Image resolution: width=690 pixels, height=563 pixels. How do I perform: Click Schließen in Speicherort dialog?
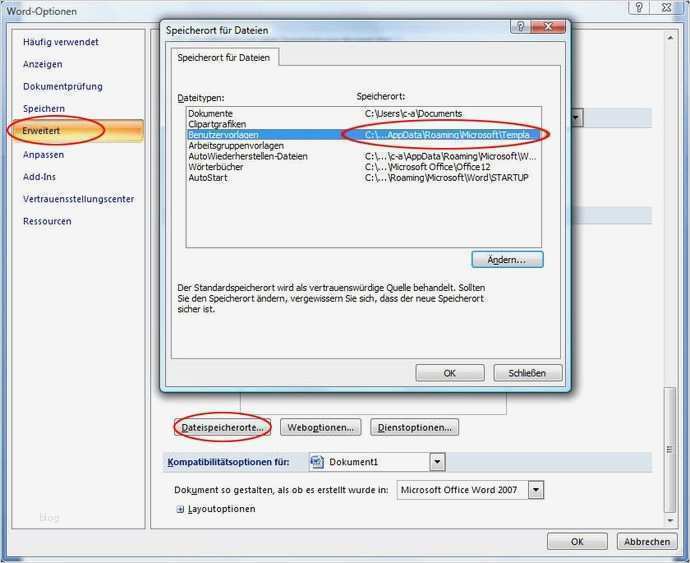click(527, 373)
